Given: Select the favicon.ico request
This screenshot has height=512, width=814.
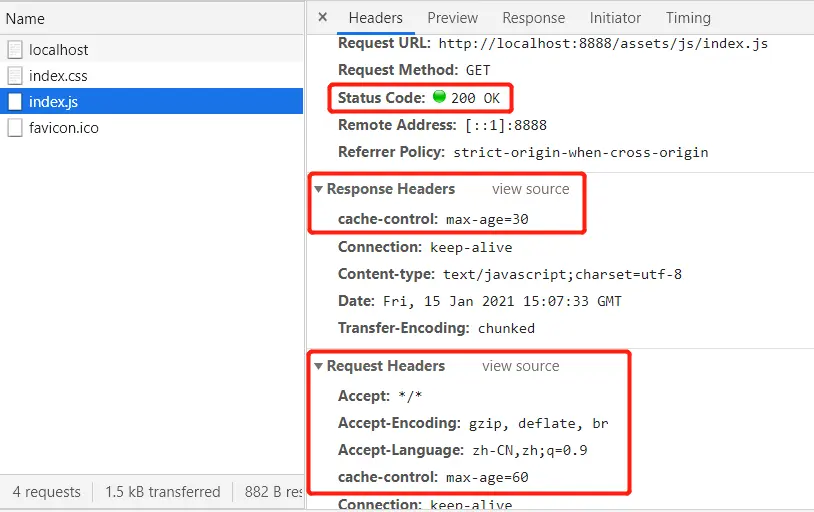Looking at the screenshot, I should point(64,127).
